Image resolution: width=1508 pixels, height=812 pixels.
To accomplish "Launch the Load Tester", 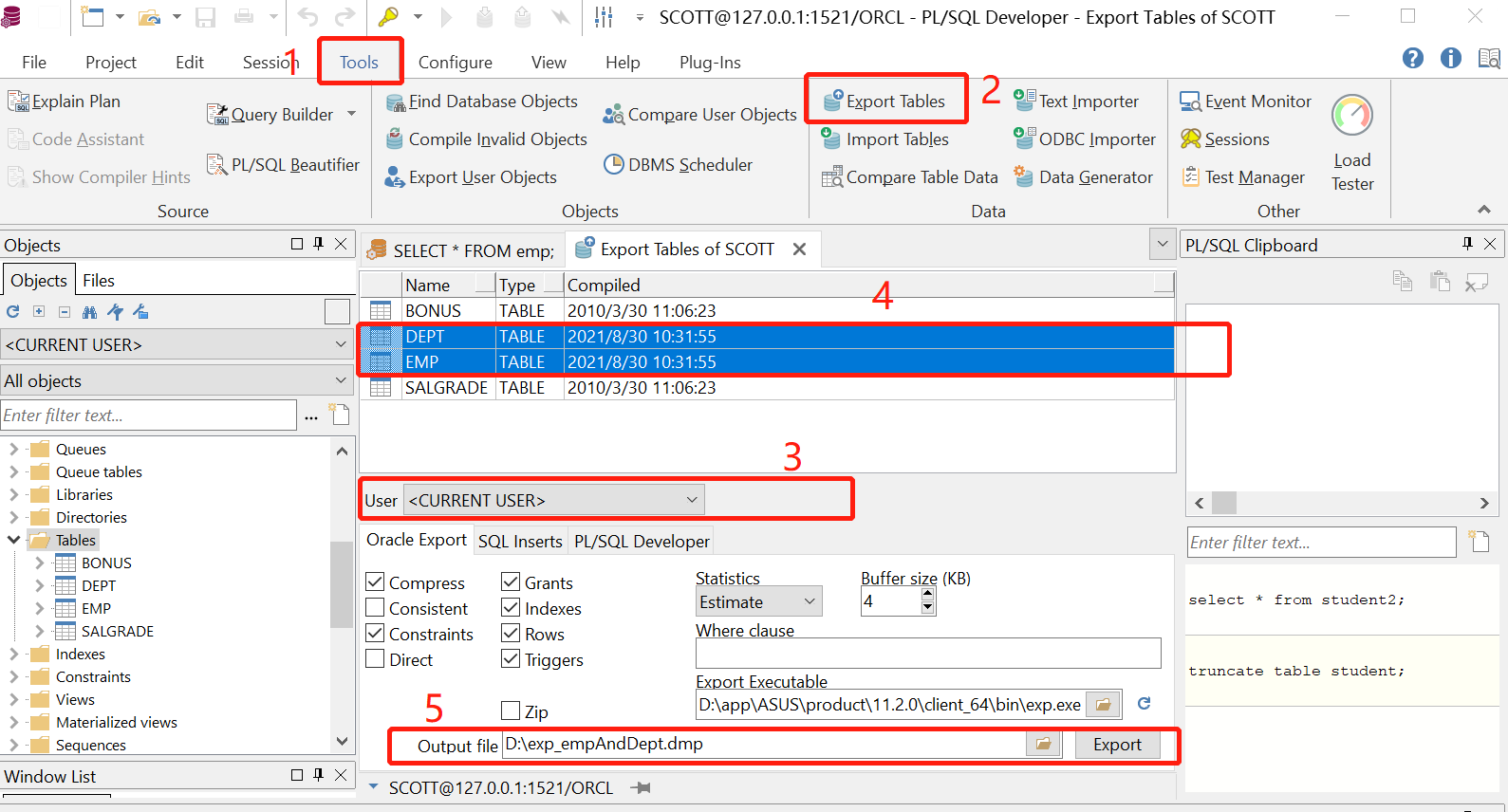I will click(x=1352, y=143).
